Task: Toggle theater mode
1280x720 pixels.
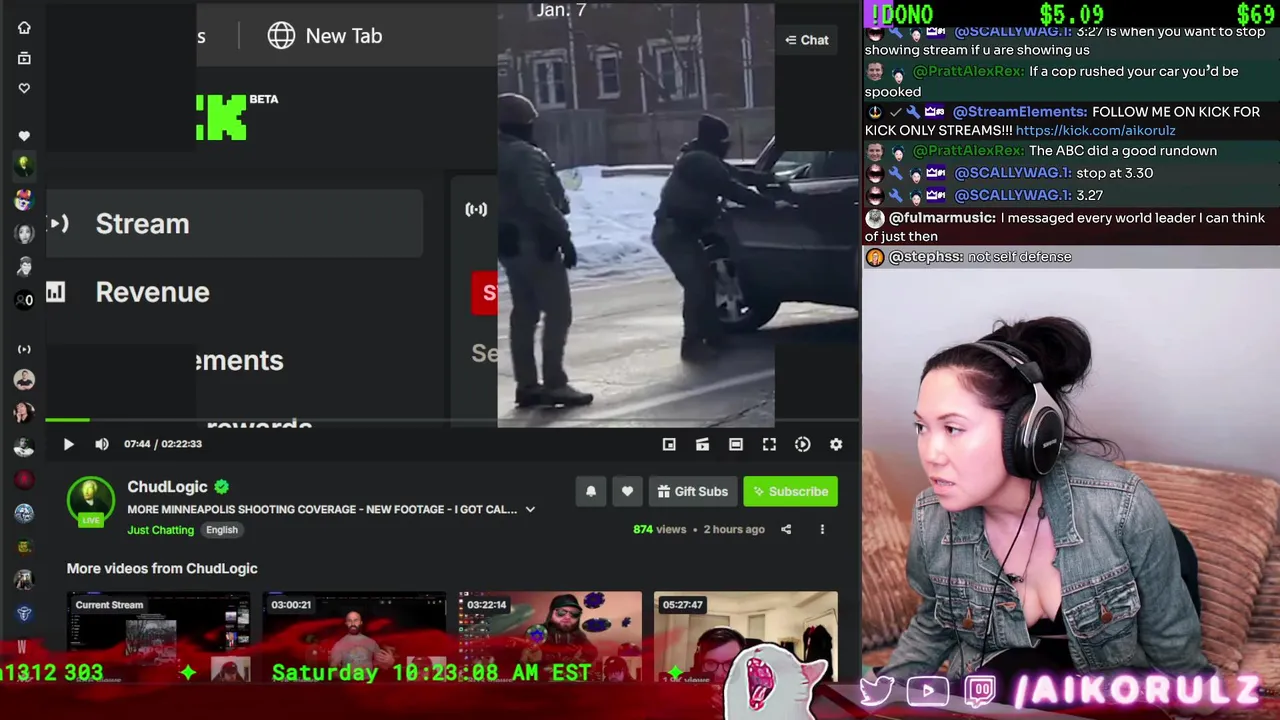Action: pyautogui.click(x=736, y=444)
